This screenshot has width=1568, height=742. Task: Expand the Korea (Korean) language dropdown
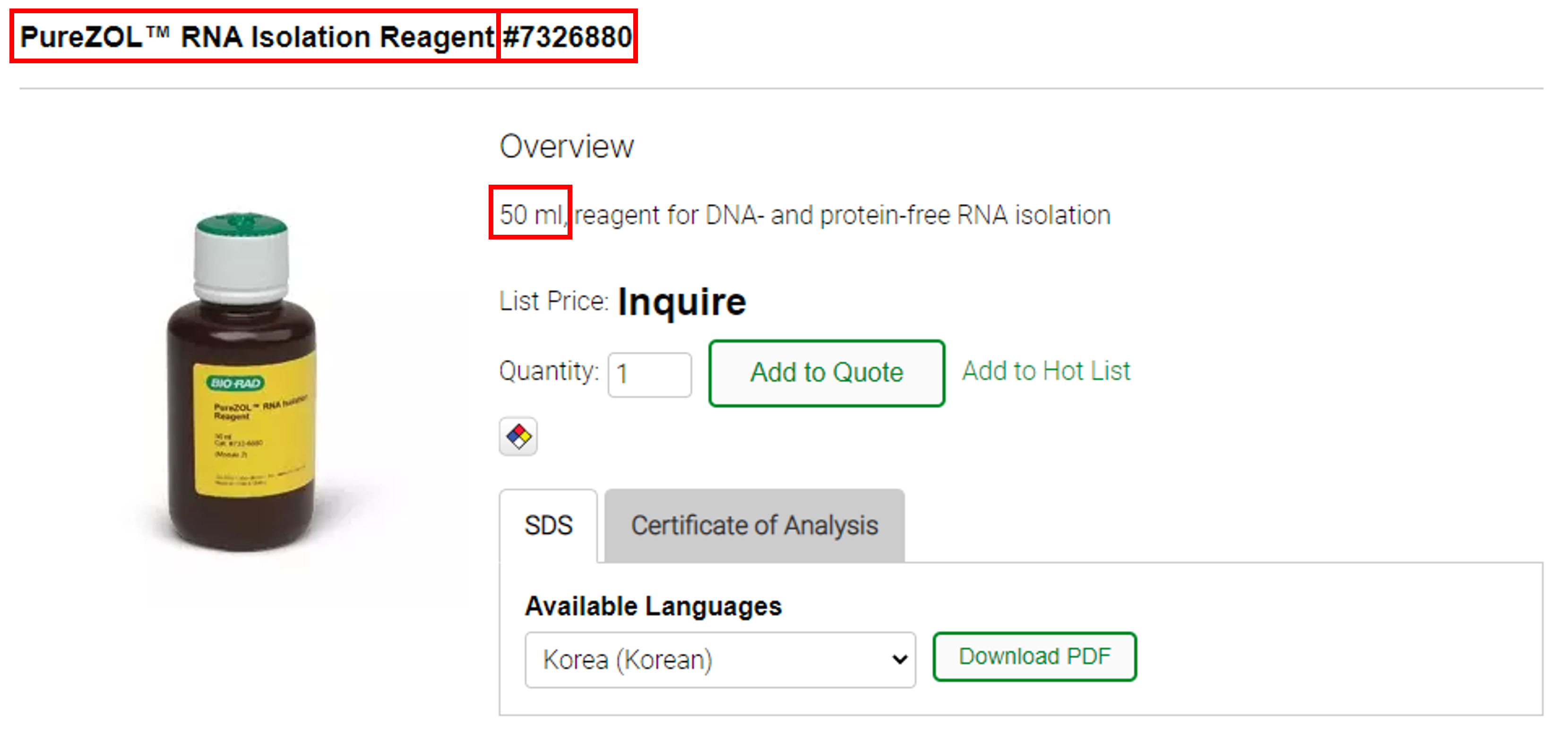(720, 660)
